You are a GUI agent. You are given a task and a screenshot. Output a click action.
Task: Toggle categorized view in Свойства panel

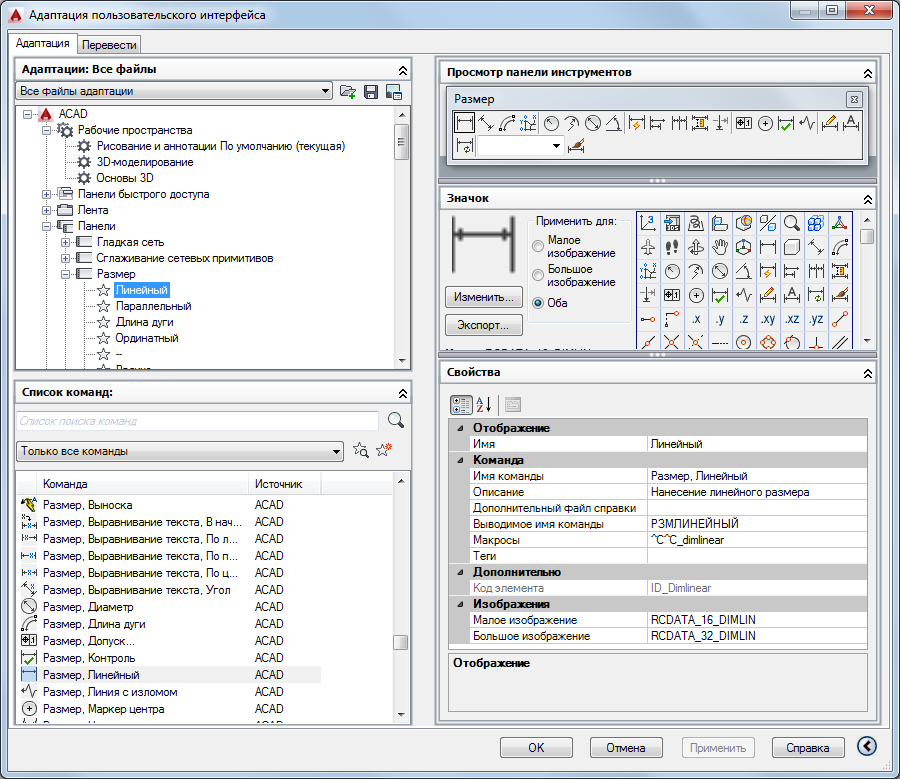(461, 405)
